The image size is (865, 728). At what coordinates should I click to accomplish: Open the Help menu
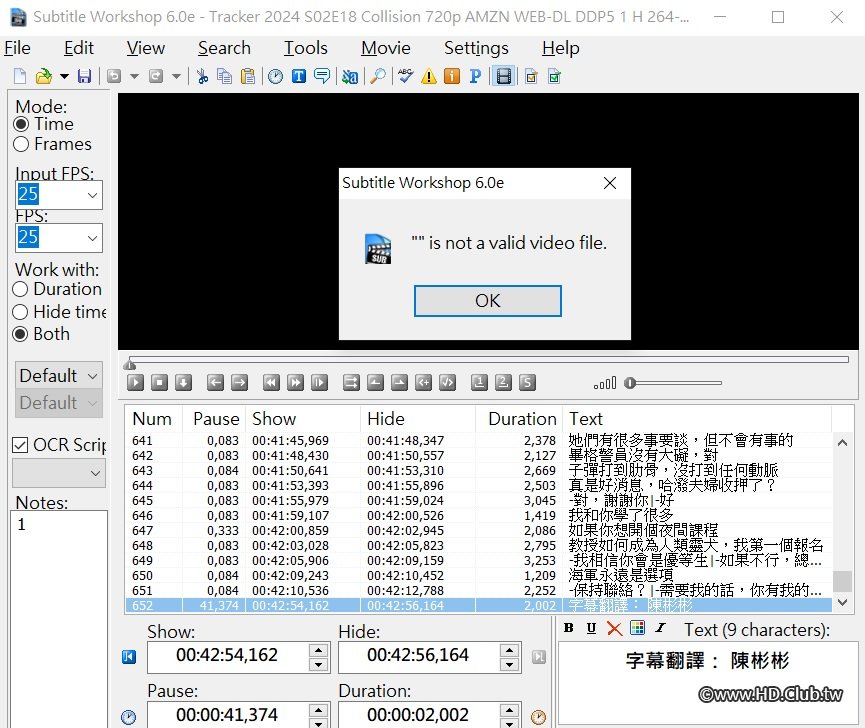point(560,48)
